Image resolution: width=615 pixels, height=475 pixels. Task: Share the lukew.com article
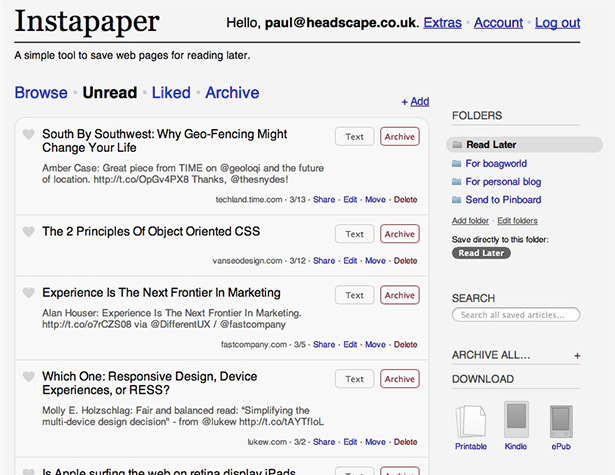(324, 442)
